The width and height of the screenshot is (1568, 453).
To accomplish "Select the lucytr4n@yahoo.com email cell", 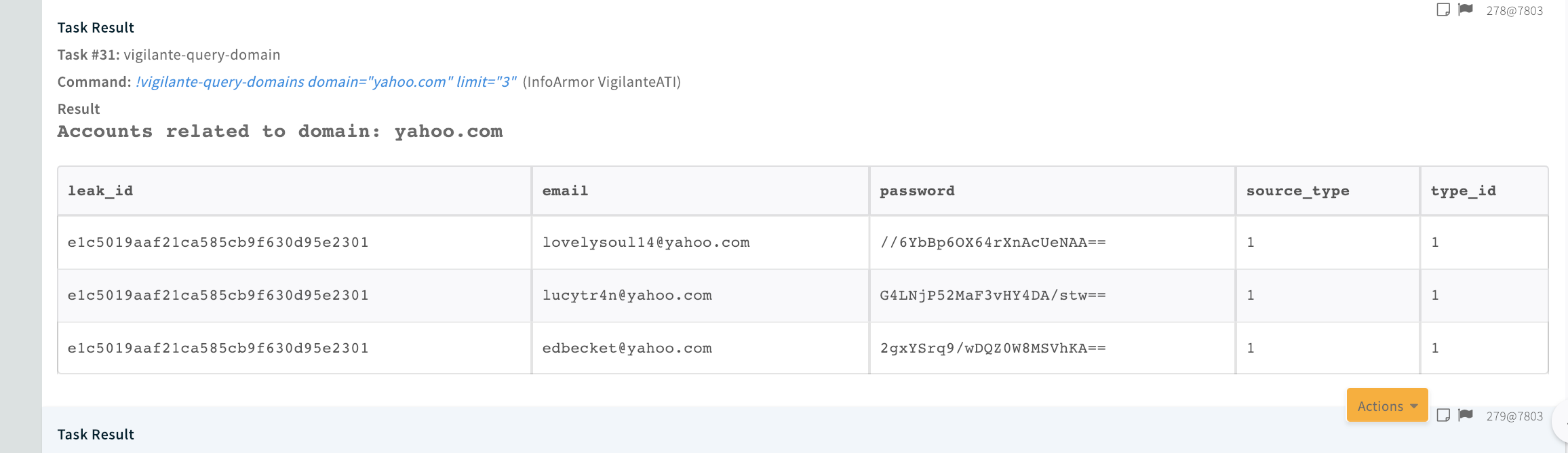I will [x=627, y=296].
